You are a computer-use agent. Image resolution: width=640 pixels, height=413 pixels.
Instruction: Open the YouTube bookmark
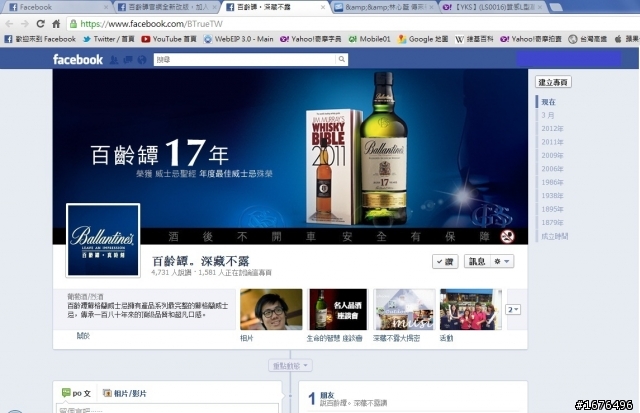coord(169,39)
